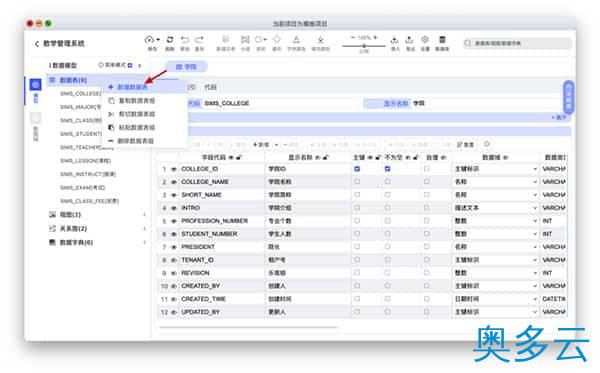This screenshot has width=600, height=373.
Task: Click the Database icon in the toolbar
Action: point(442,39)
